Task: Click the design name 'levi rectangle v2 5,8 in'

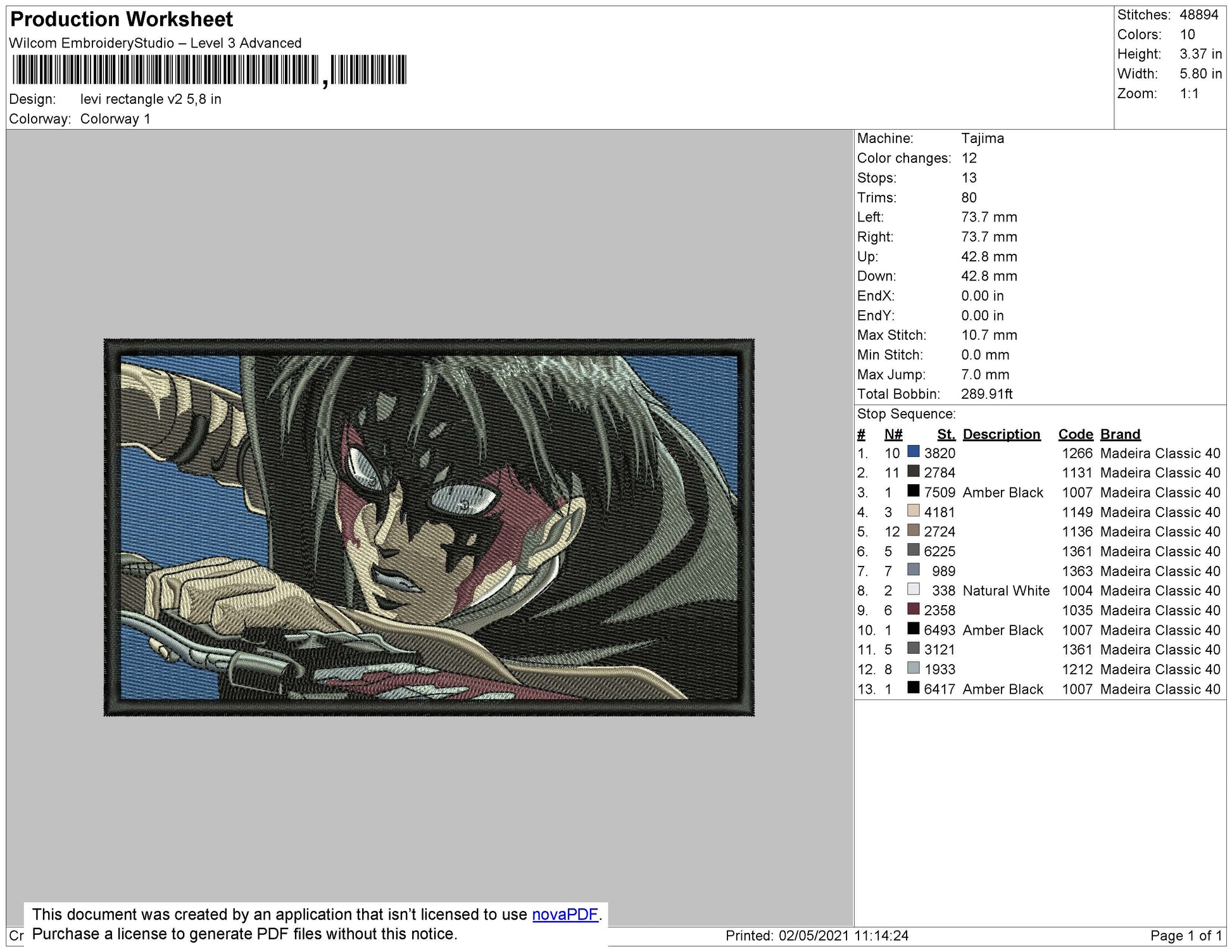Action: pyautogui.click(x=151, y=99)
